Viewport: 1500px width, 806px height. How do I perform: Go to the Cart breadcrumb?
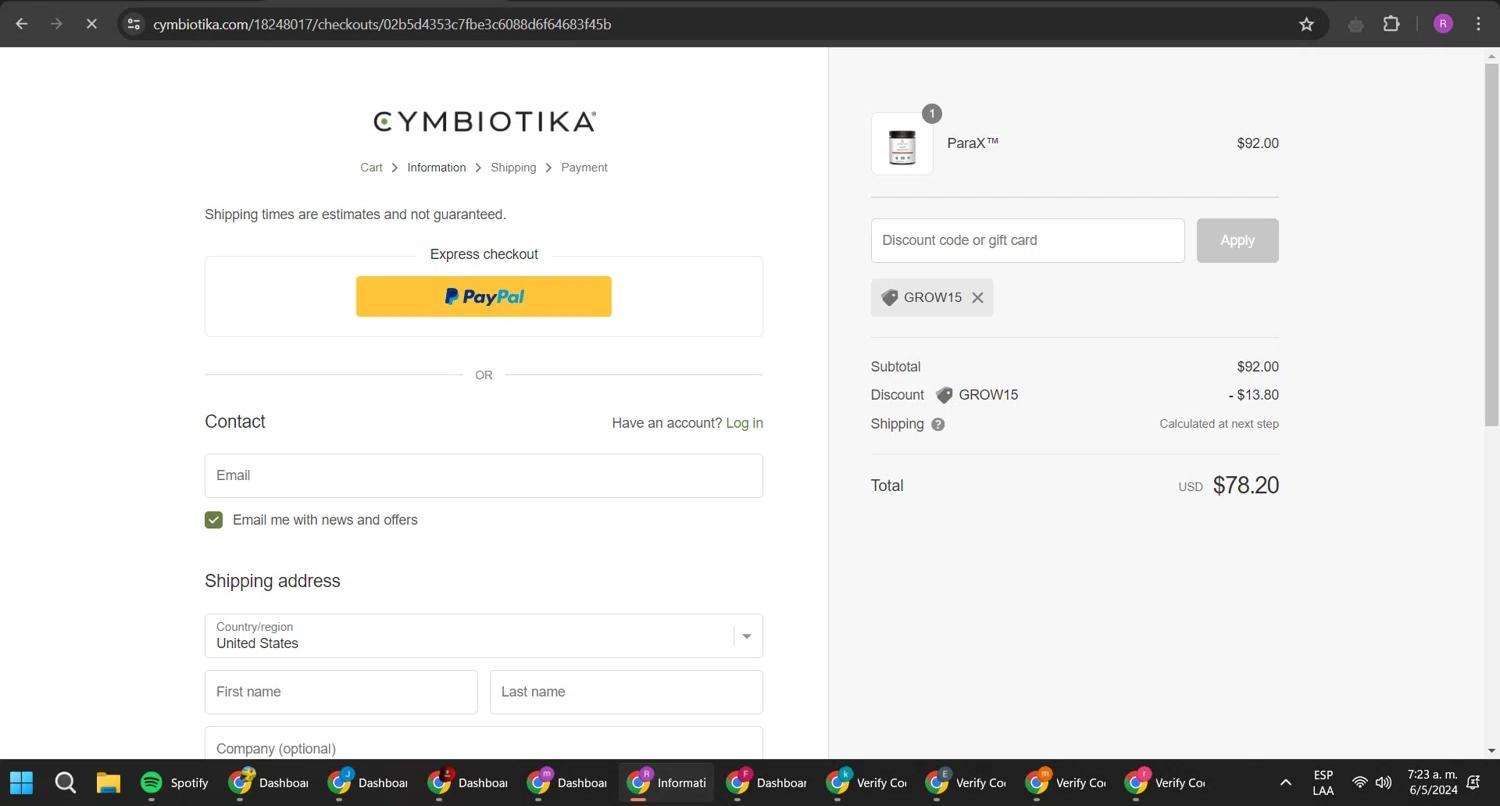pyautogui.click(x=371, y=168)
